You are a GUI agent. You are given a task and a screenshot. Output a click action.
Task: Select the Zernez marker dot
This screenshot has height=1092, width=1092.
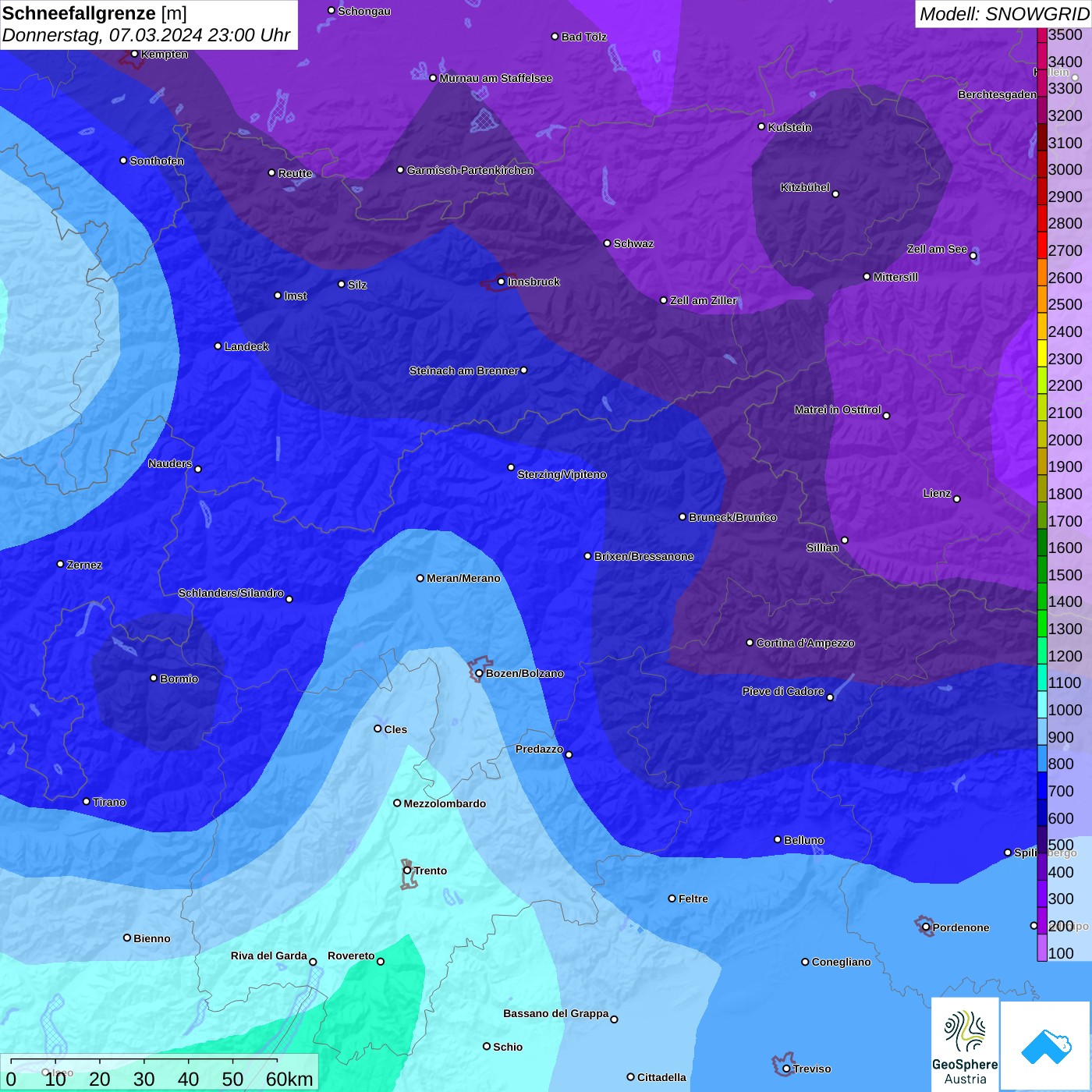point(60,564)
